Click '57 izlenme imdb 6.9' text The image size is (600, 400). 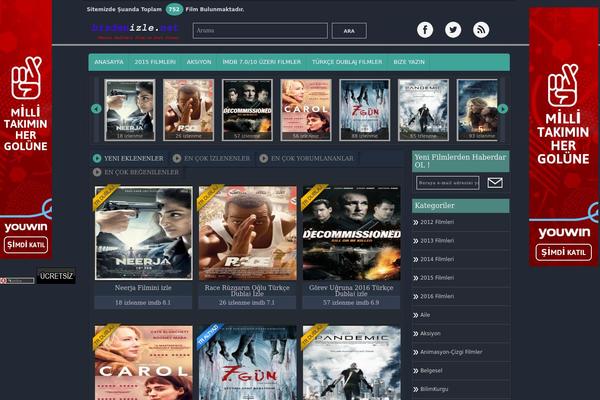pos(351,303)
